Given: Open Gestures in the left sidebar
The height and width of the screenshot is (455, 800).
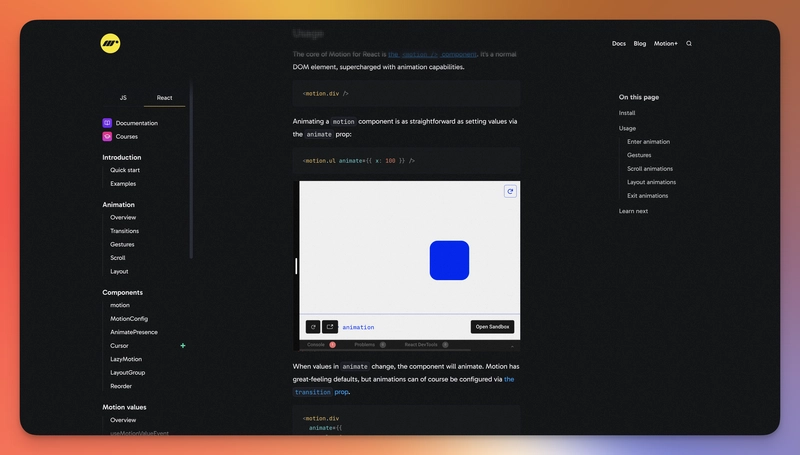Looking at the screenshot, I should click(122, 244).
